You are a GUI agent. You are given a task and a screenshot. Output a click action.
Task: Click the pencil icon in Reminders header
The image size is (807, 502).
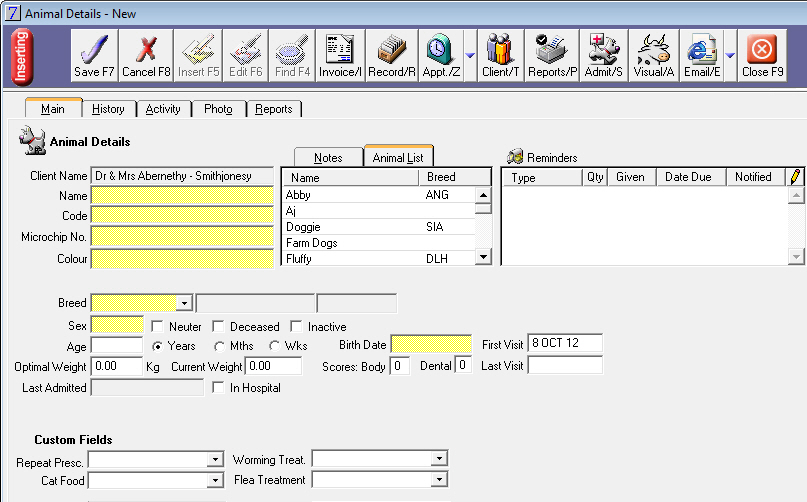[795, 177]
